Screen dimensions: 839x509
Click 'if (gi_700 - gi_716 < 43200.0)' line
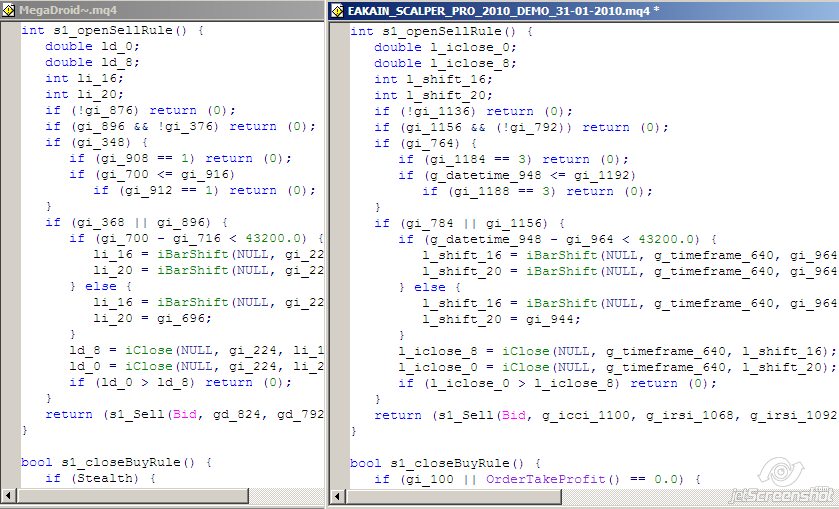[x=196, y=239]
